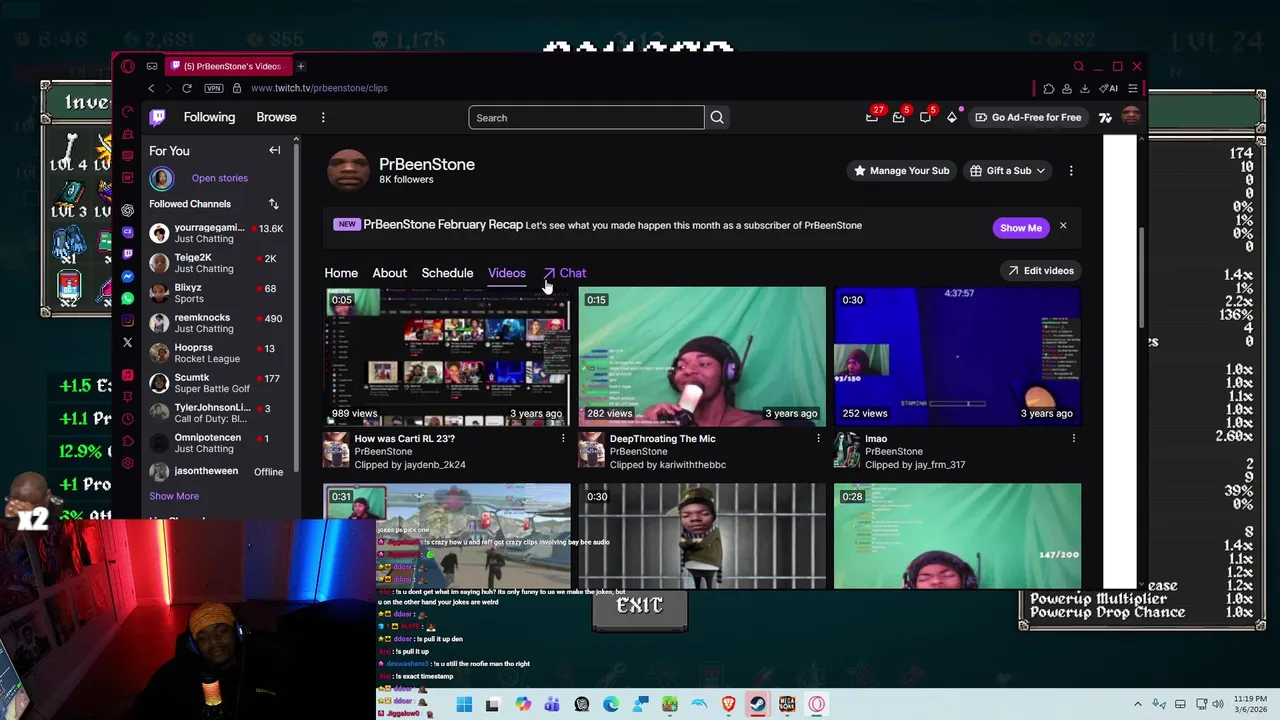The width and height of the screenshot is (1280, 720).
Task: Open Following in Twitch navigation
Action: [209, 117]
